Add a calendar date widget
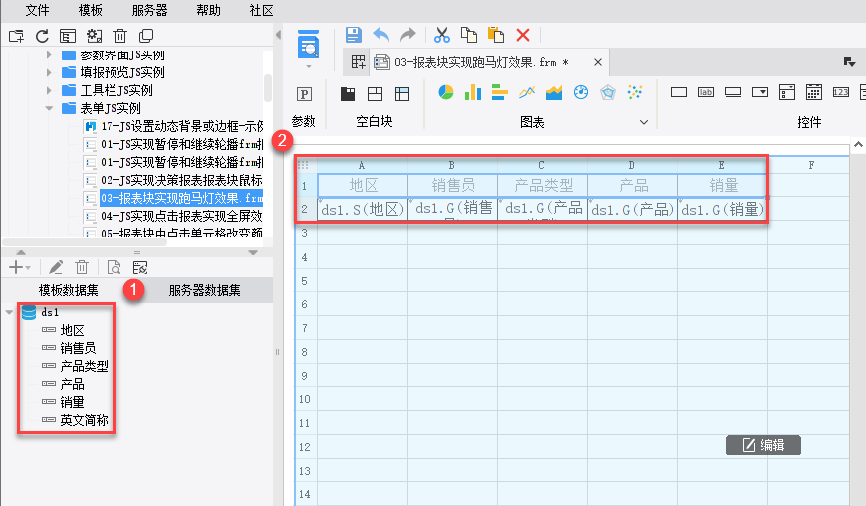866x506 pixels. point(814,92)
